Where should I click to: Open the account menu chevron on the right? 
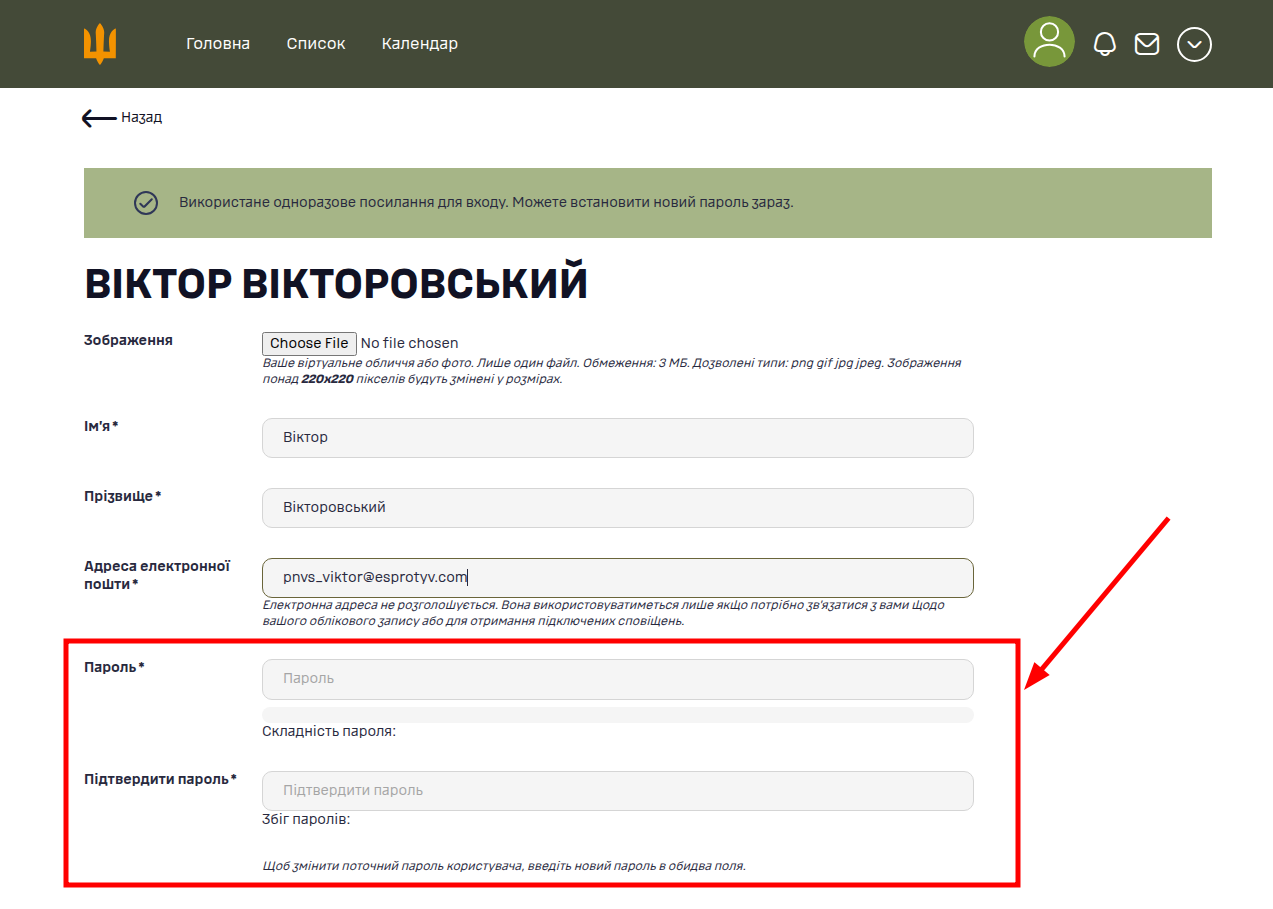[1194, 43]
